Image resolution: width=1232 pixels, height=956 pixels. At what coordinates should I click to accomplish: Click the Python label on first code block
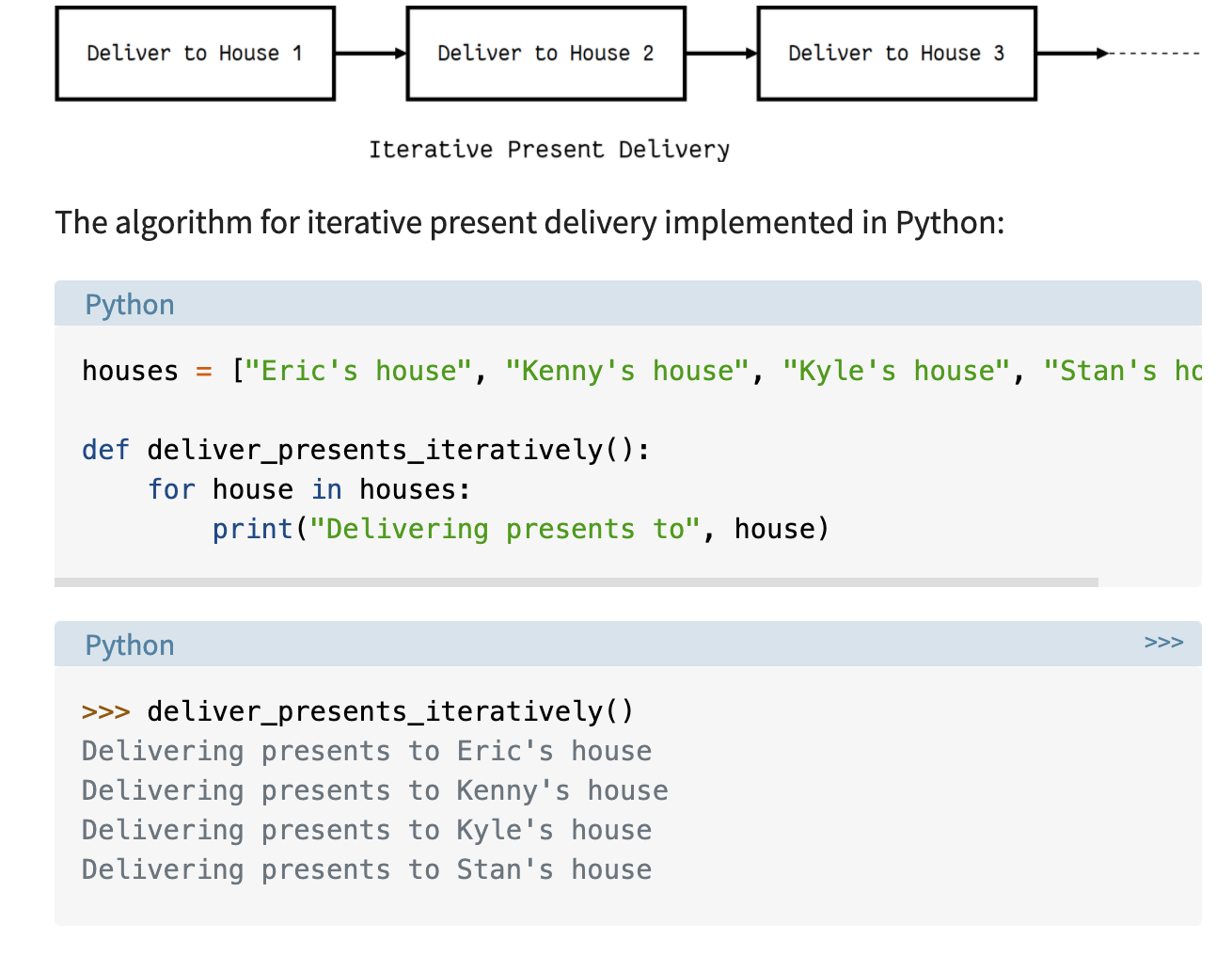(129, 304)
